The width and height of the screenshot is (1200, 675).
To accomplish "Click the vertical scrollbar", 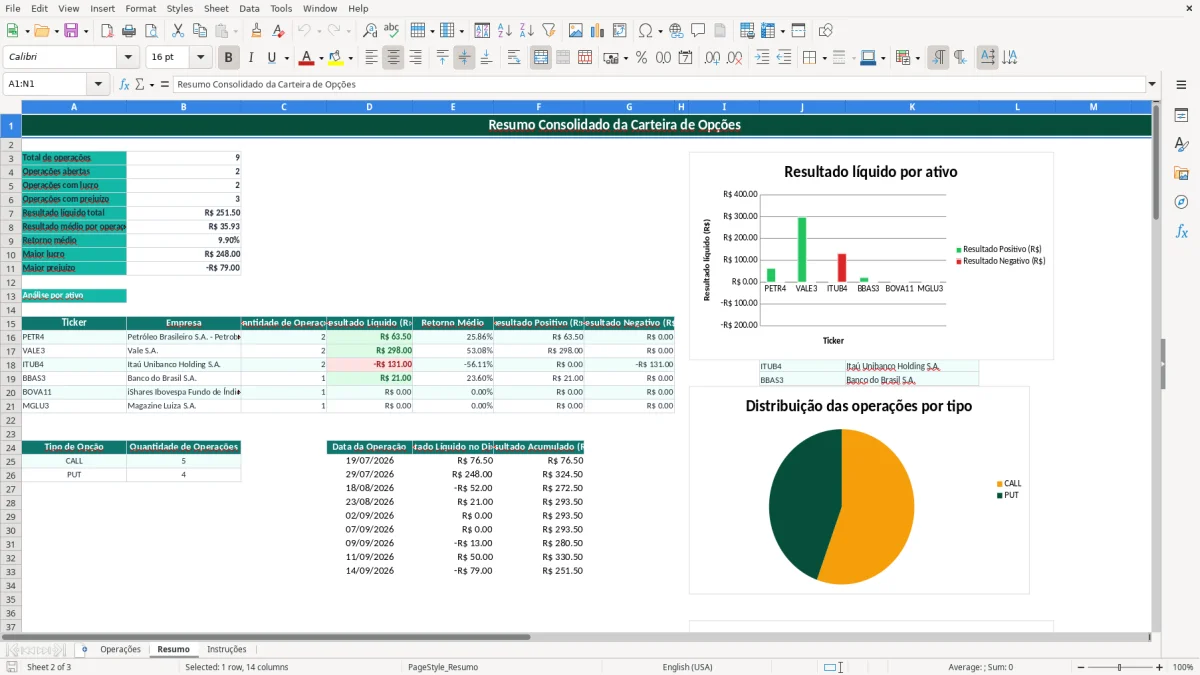I will coord(1157,365).
